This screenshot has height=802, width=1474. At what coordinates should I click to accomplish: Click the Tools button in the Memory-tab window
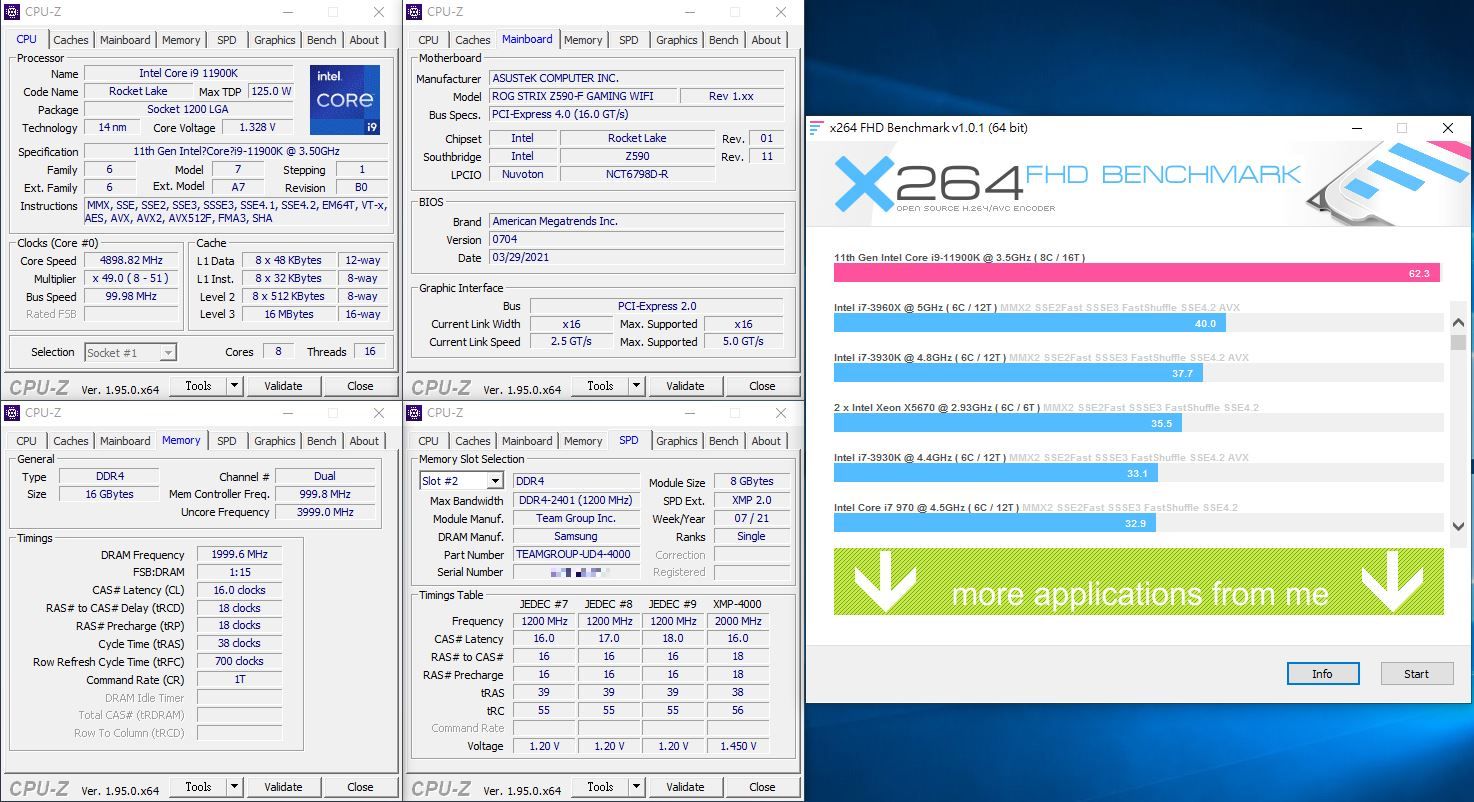[x=198, y=787]
